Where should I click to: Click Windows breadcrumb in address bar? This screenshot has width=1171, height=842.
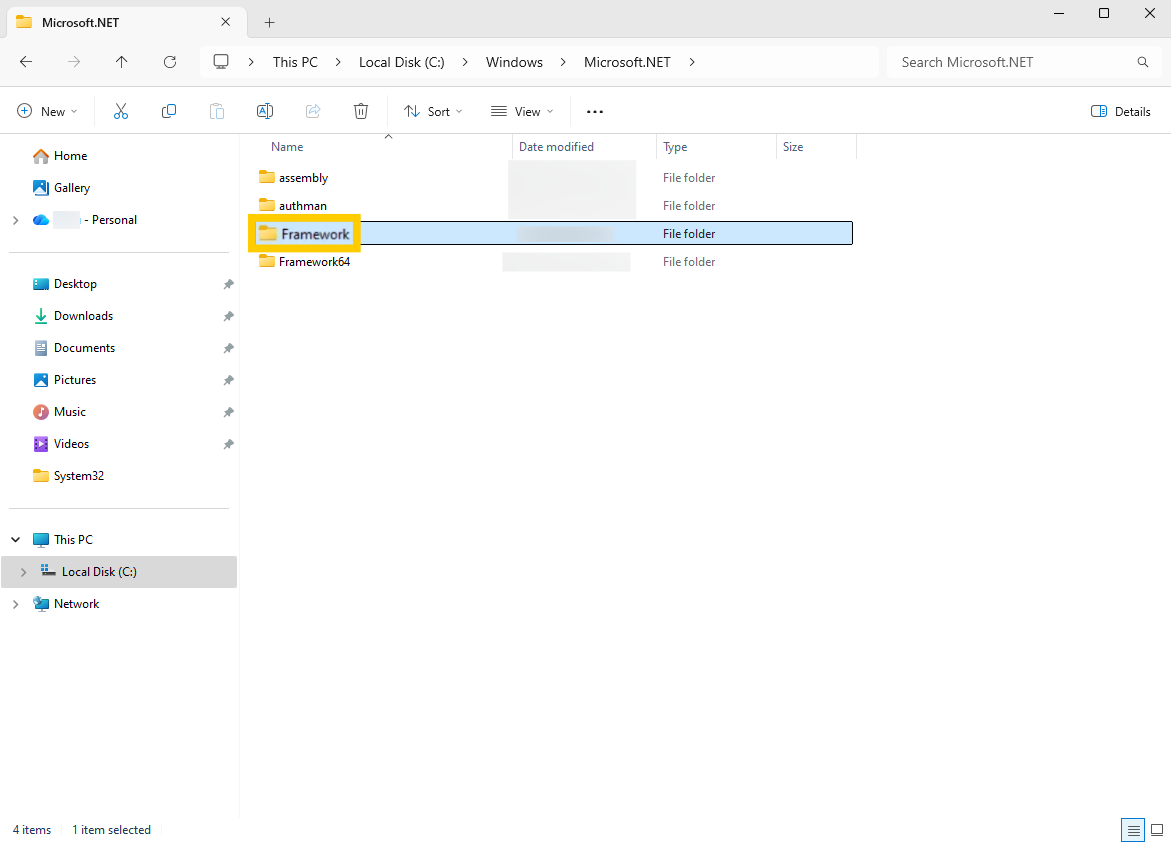tap(515, 62)
